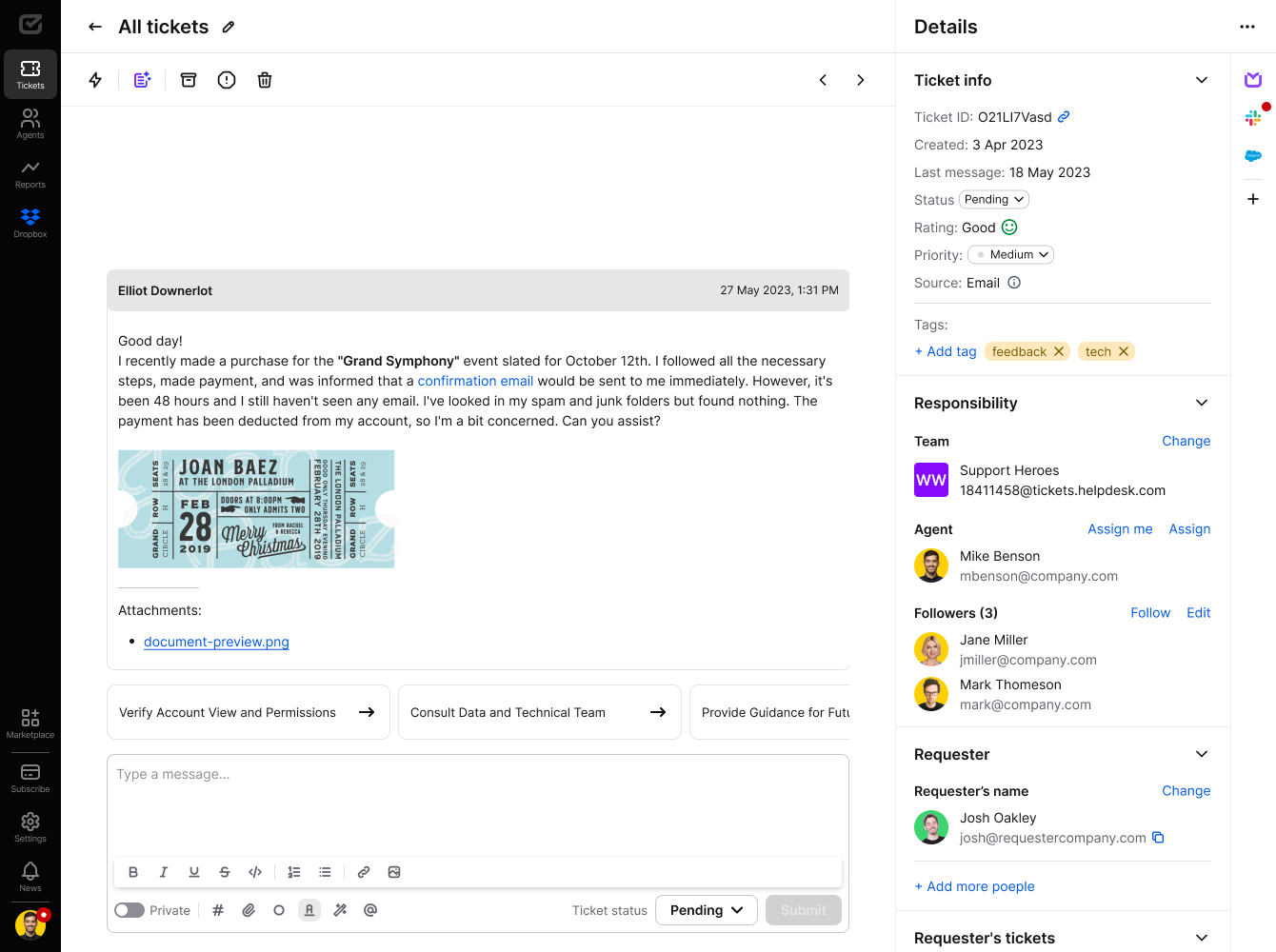Viewport: 1276px width, 952px height.
Task: Toggle underline formatting in the editor
Action: pos(194,872)
